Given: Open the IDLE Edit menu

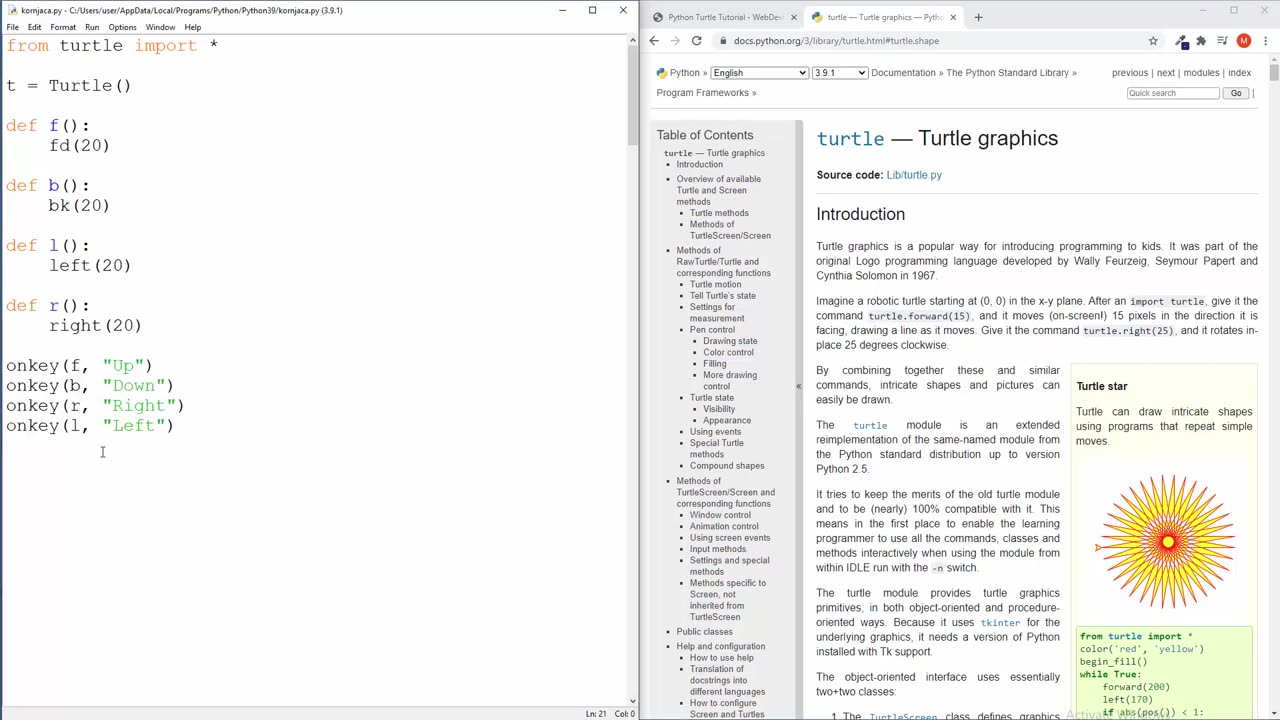Looking at the screenshot, I should click(x=34, y=27).
